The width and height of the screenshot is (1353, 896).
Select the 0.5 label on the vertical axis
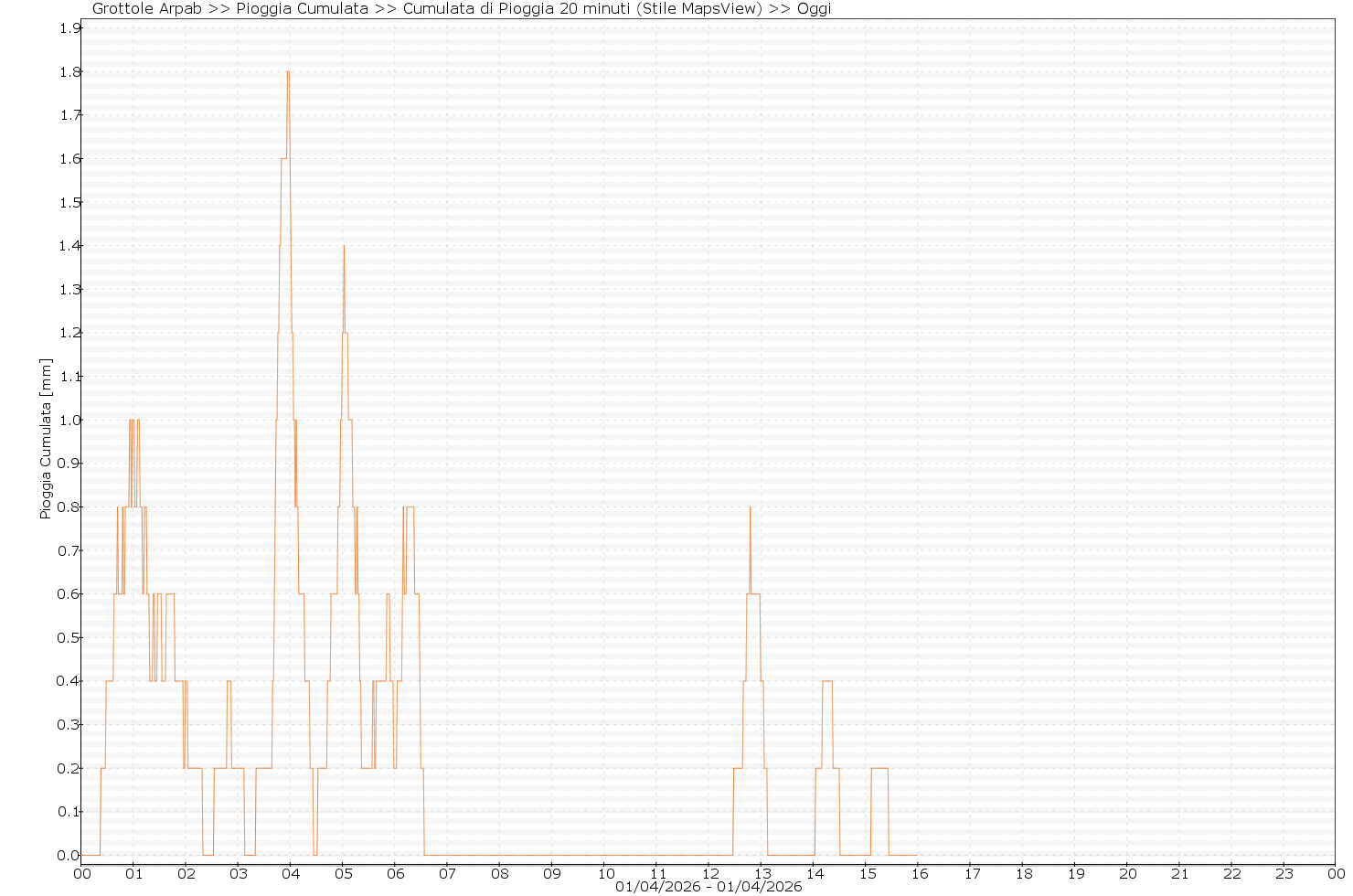(69, 637)
